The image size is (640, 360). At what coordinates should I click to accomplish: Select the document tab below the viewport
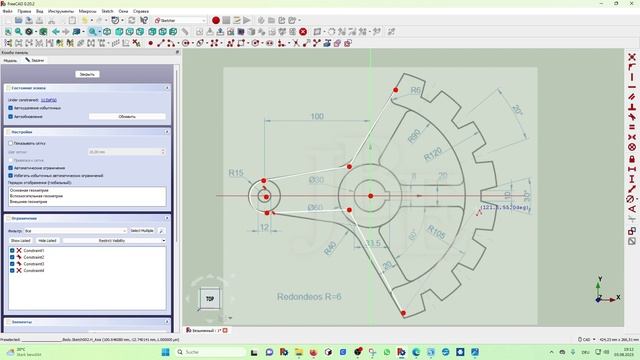click(207, 330)
